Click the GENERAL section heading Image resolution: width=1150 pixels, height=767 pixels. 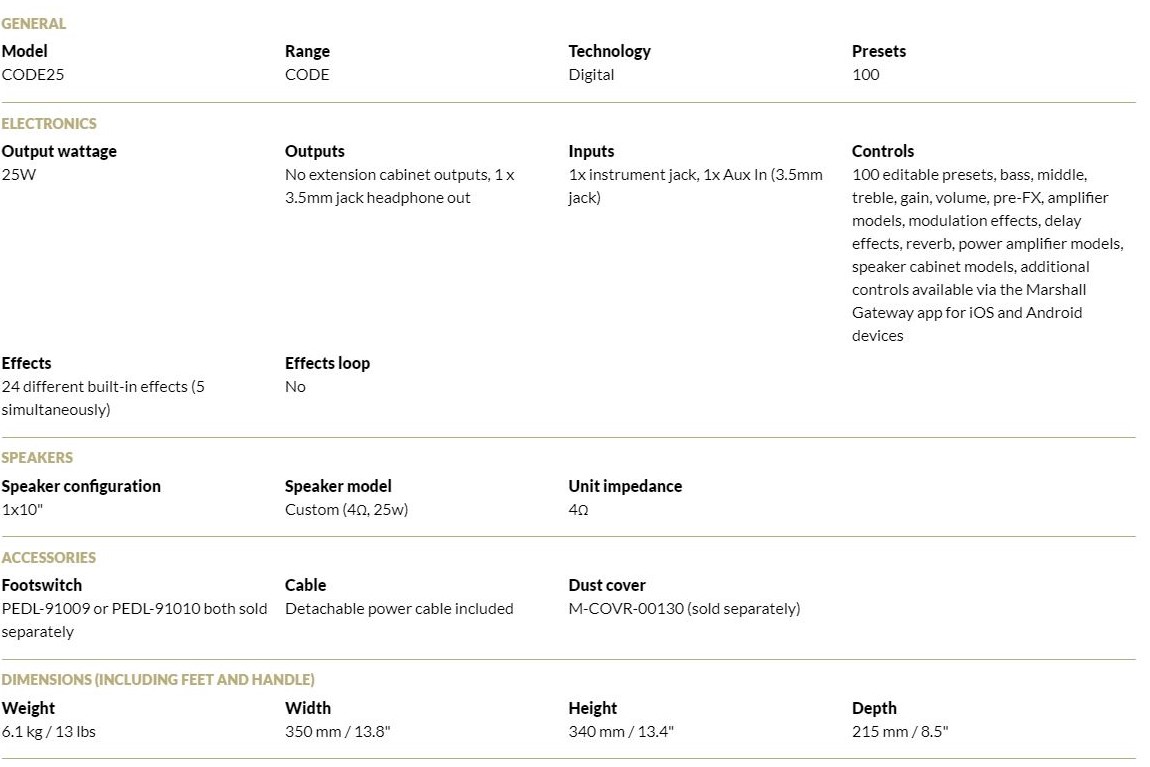pos(33,23)
